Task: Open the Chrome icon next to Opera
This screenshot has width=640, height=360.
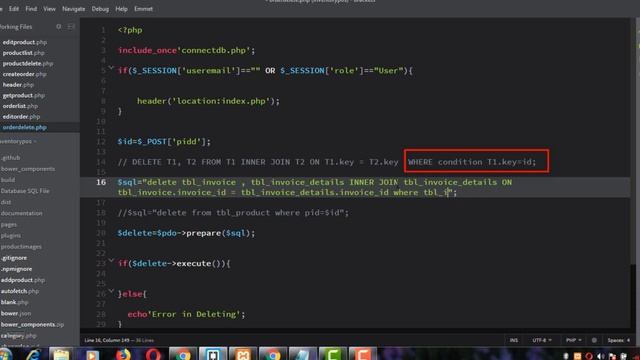Action: (x=183, y=354)
